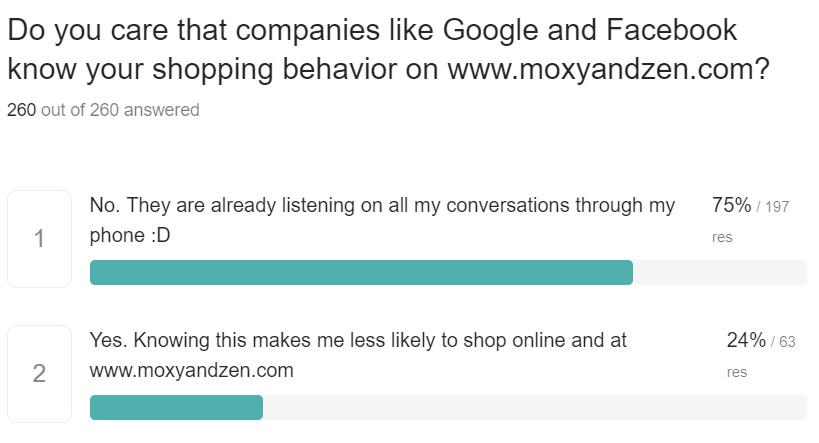Click the 'res' label under 75%
Screen dimensions: 819x443
(x=722, y=237)
